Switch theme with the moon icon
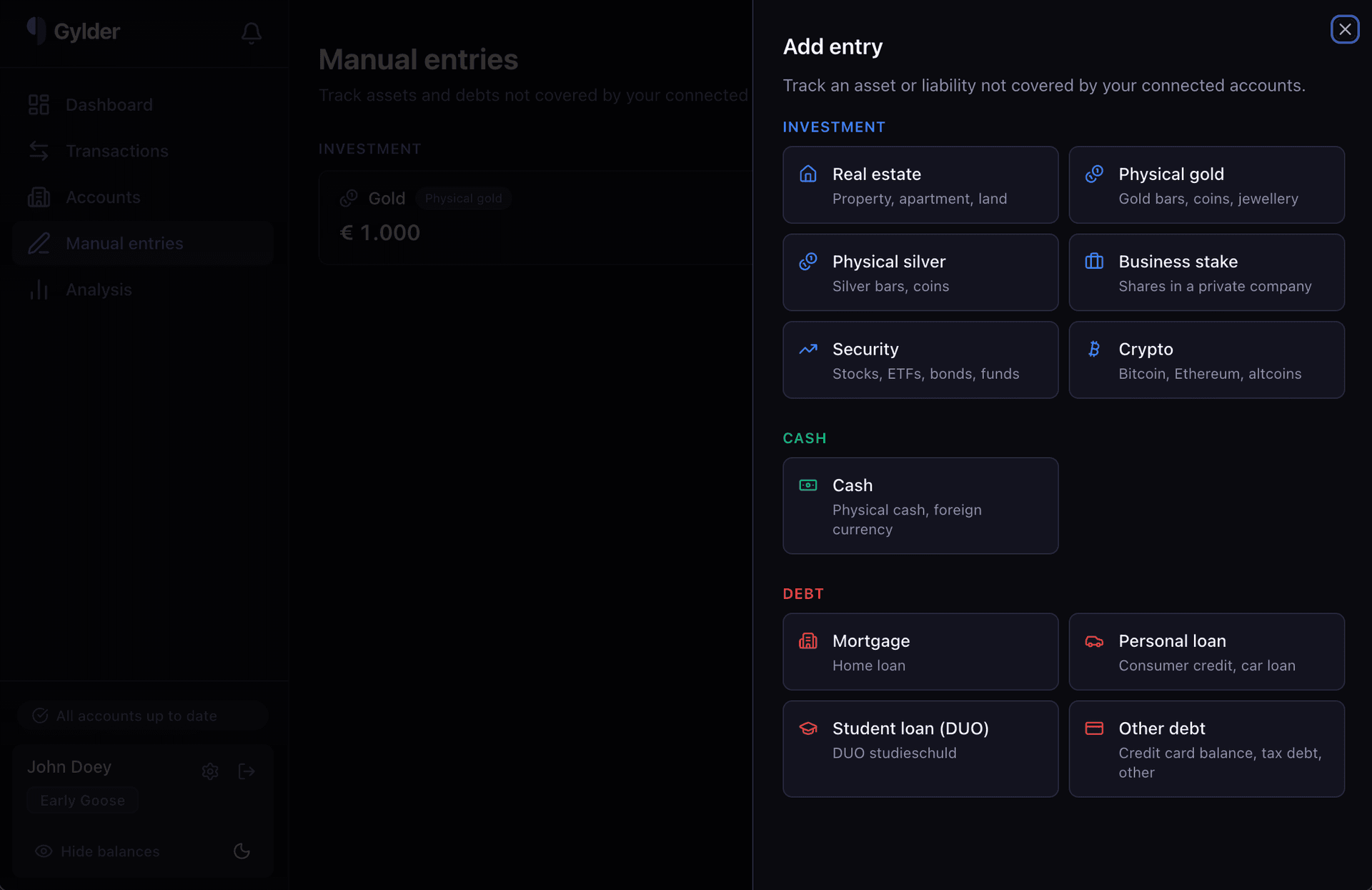Viewport: 1372px width, 890px height. pyautogui.click(x=241, y=851)
